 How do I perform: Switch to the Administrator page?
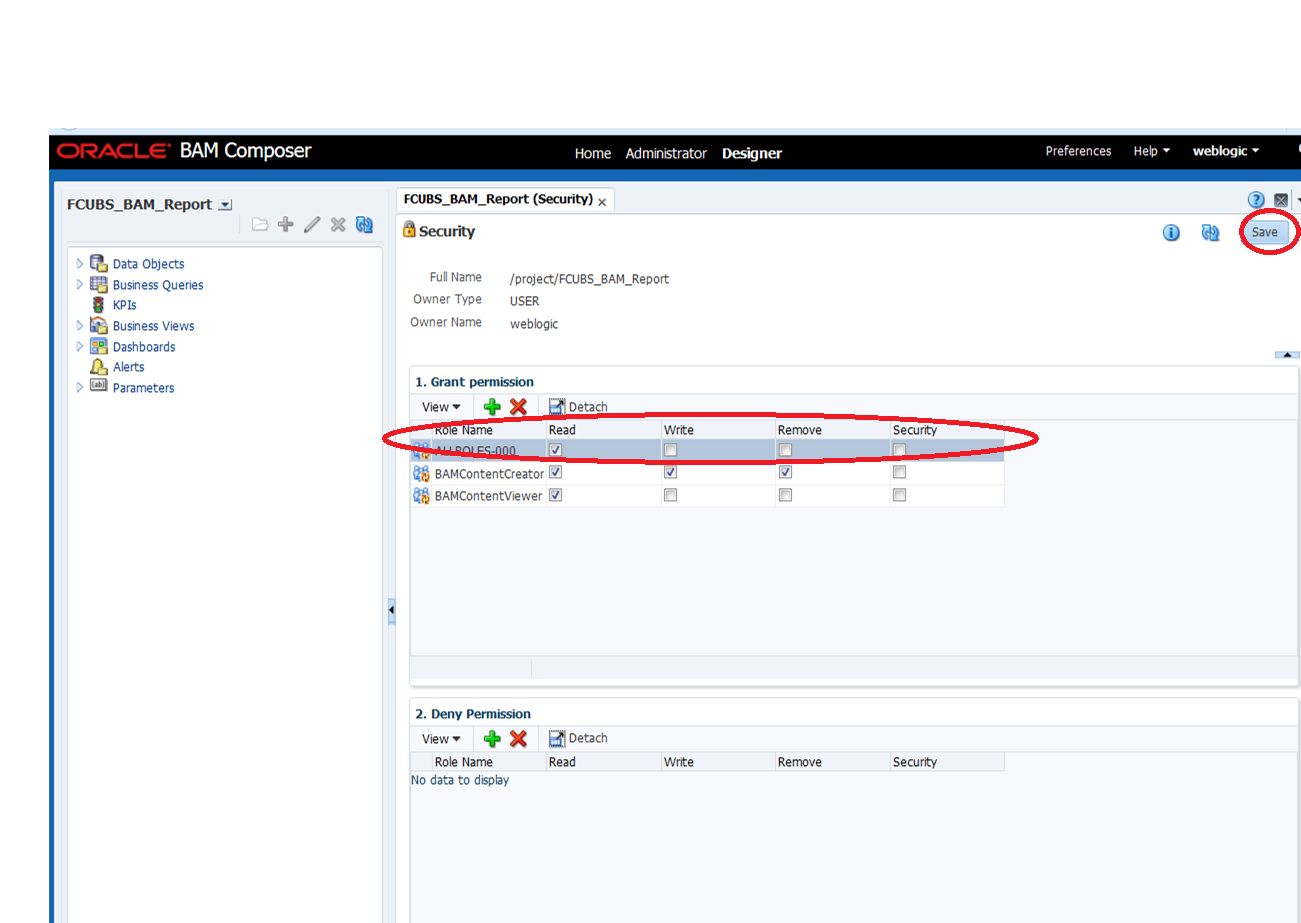tap(666, 153)
